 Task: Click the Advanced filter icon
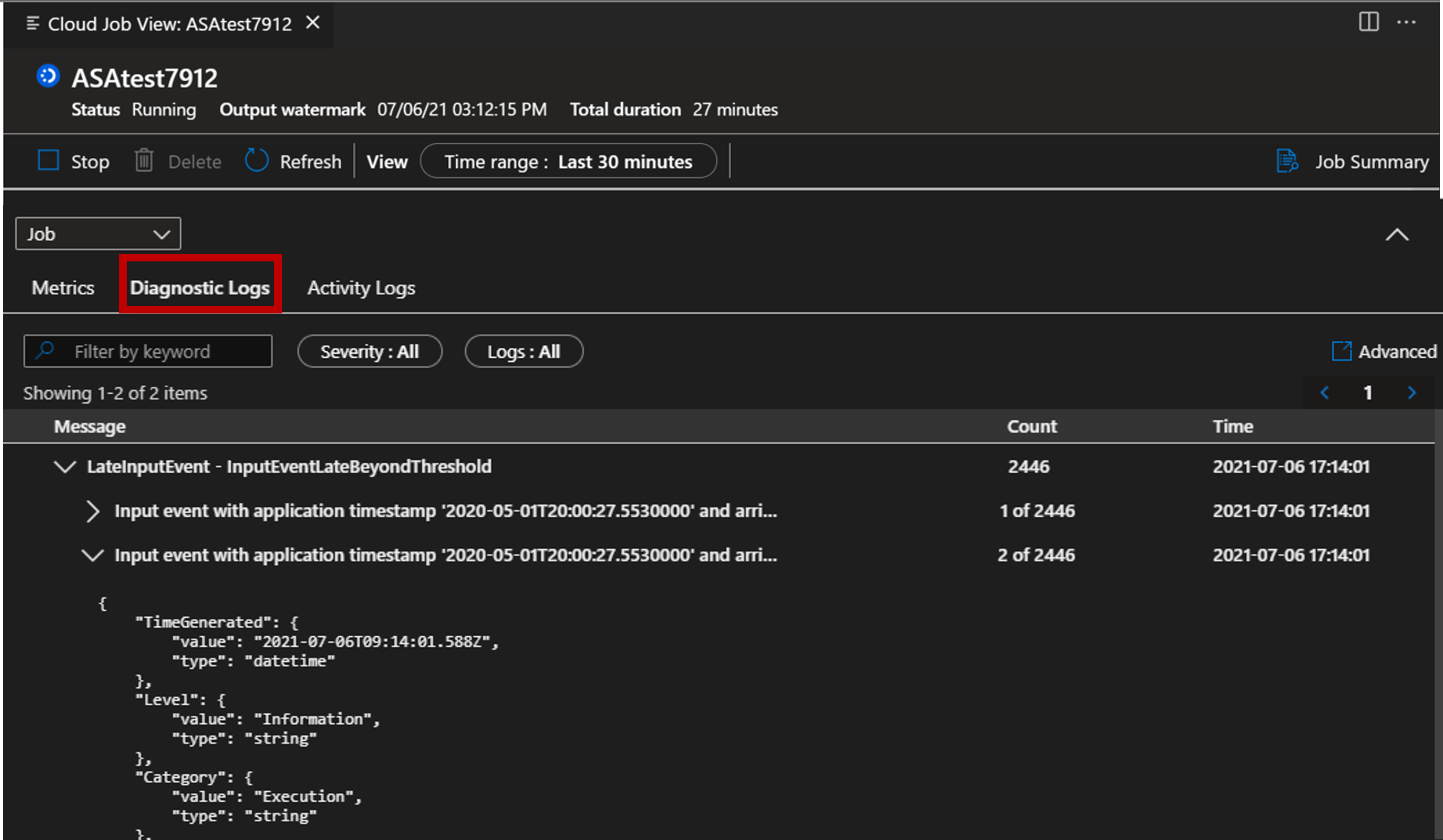[1340, 351]
